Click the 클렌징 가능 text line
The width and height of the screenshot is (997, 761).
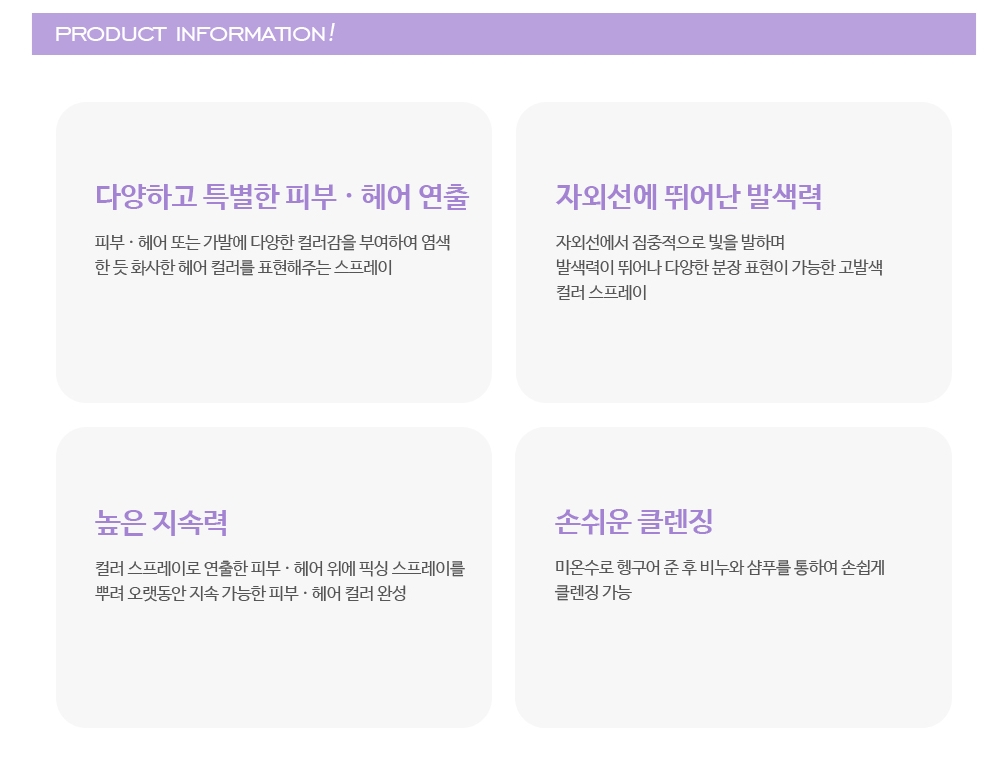point(593,593)
